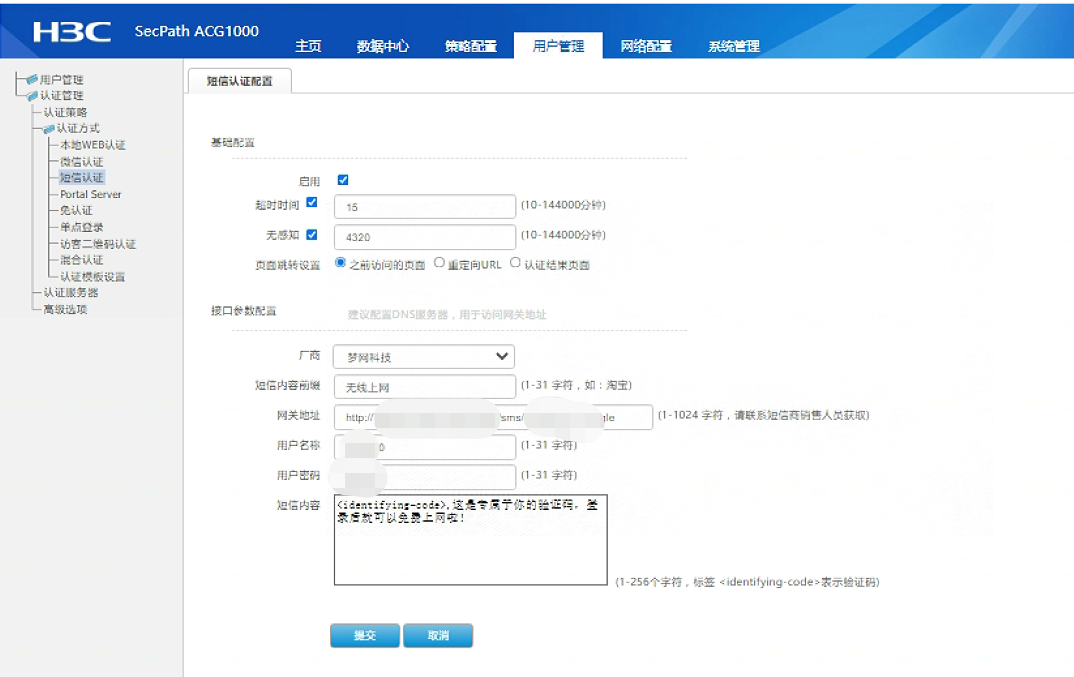Image resolution: width=1074 pixels, height=677 pixels.
Task: Open the 网络配置 top menu
Action: click(646, 46)
